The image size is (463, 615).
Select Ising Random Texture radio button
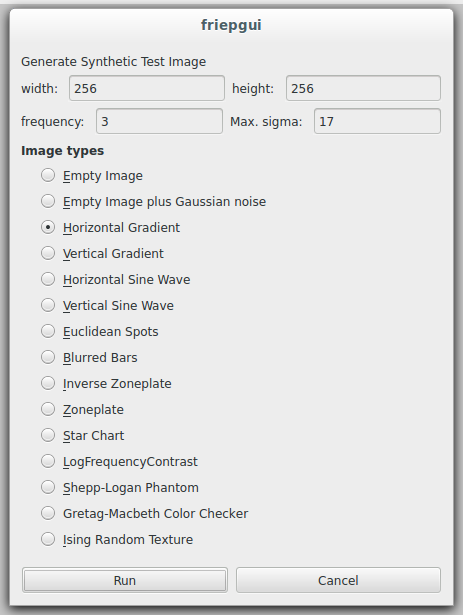click(x=48, y=539)
